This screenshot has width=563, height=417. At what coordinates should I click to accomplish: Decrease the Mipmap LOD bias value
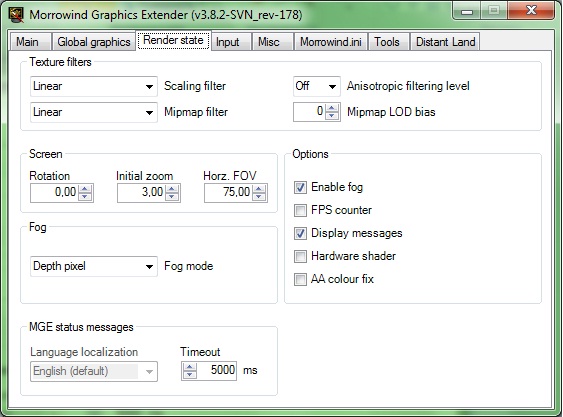tap(332, 116)
